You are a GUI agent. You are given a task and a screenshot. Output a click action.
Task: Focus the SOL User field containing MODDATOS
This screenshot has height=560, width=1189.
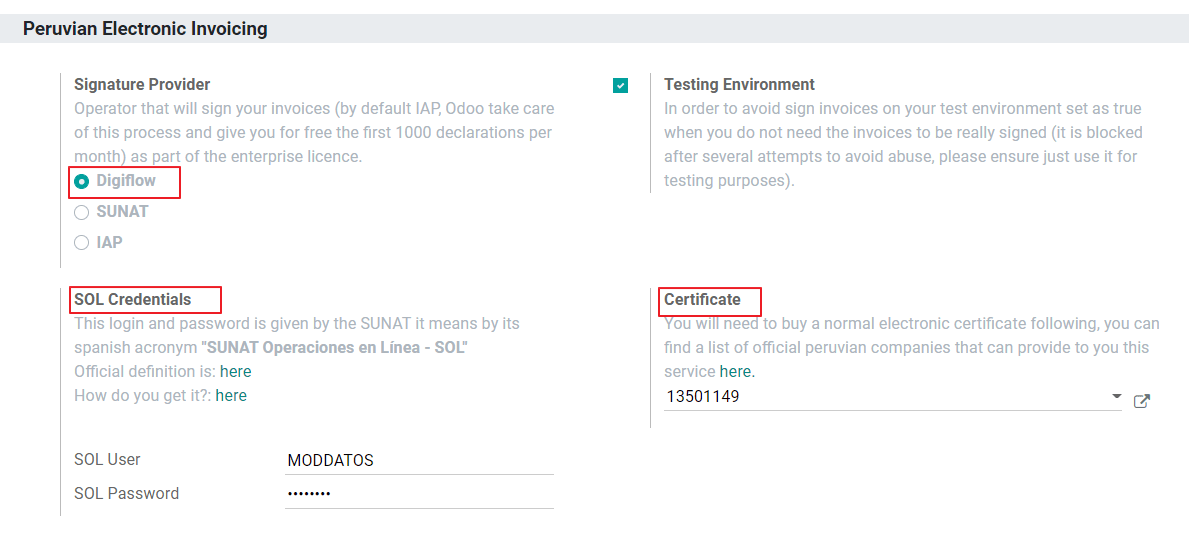[x=418, y=461]
